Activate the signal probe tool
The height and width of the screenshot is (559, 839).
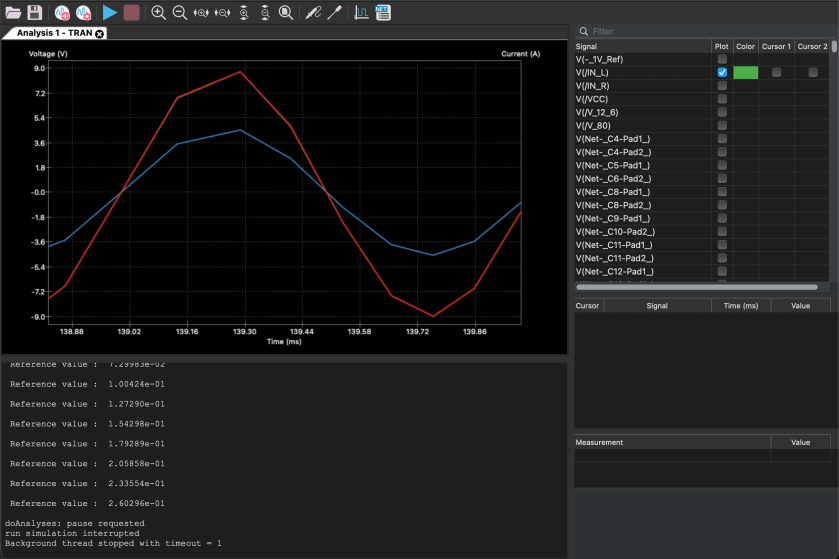pos(312,13)
